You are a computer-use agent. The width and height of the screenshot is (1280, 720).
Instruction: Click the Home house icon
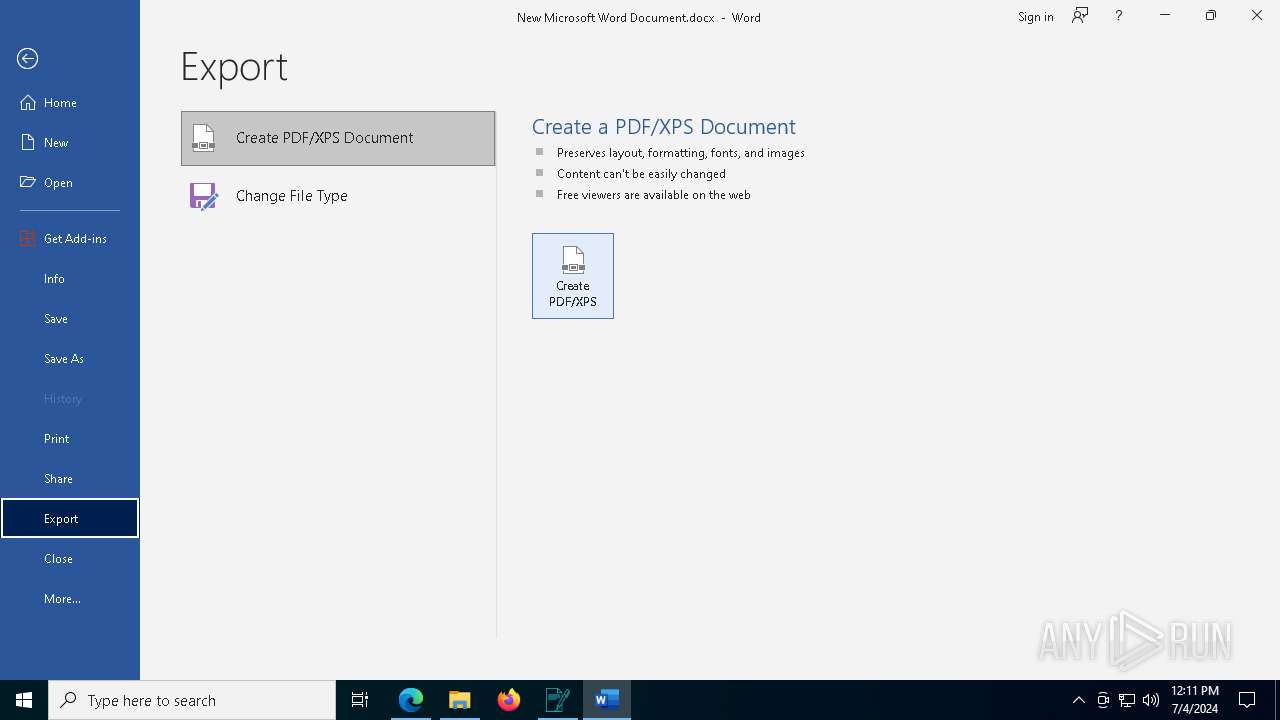pyautogui.click(x=28, y=102)
